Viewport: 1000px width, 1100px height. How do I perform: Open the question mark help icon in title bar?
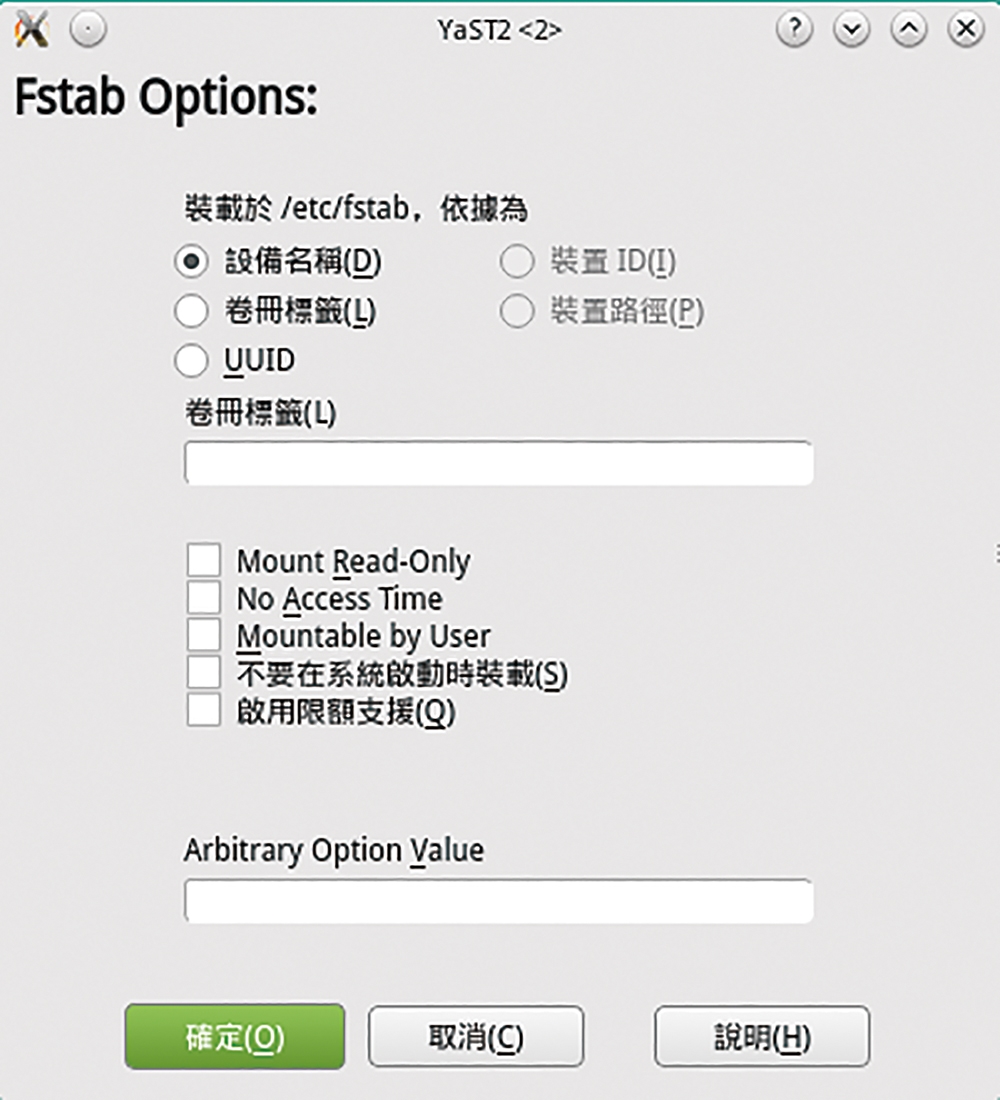click(794, 29)
